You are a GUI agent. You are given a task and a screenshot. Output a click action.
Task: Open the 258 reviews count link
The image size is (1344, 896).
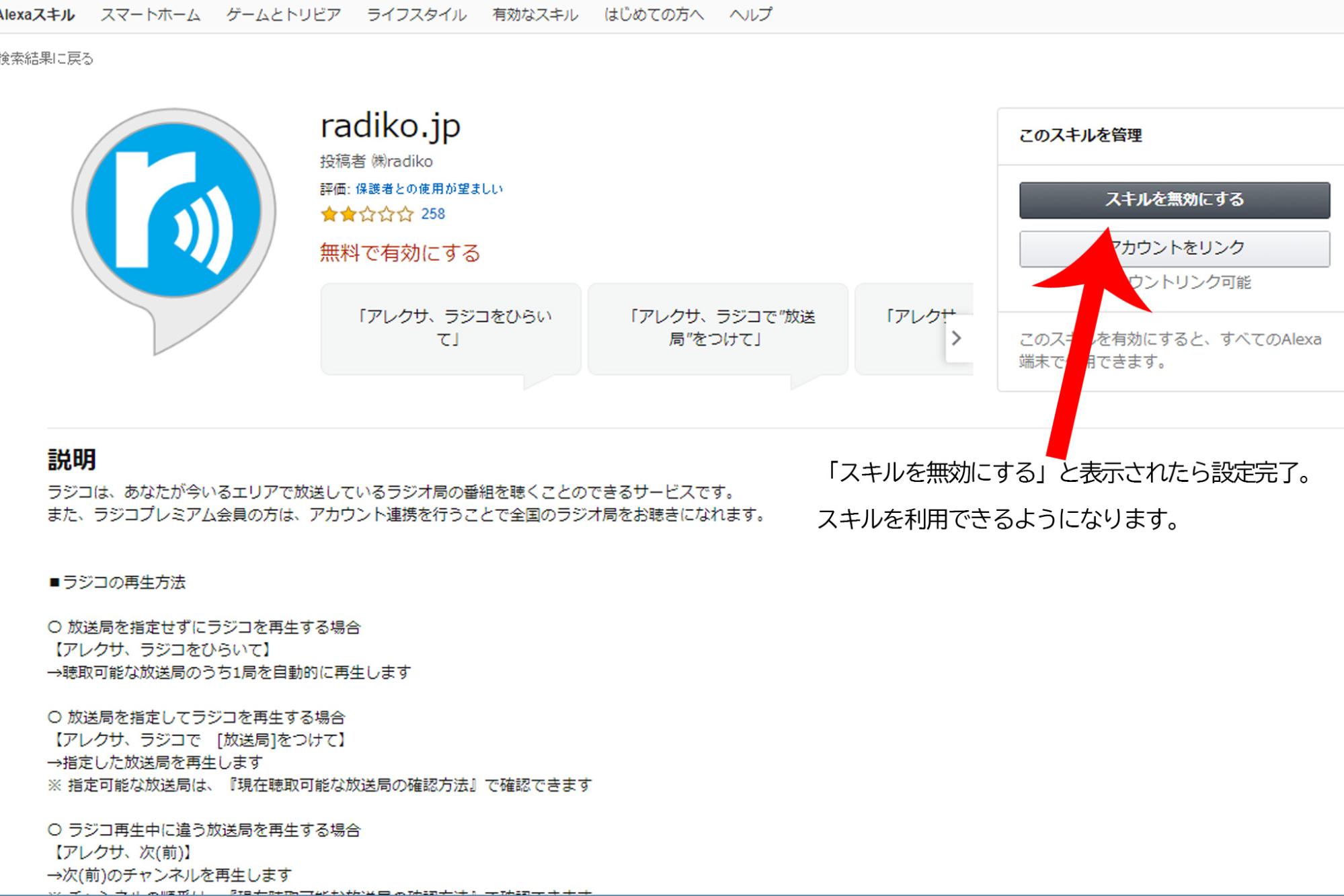coord(433,214)
